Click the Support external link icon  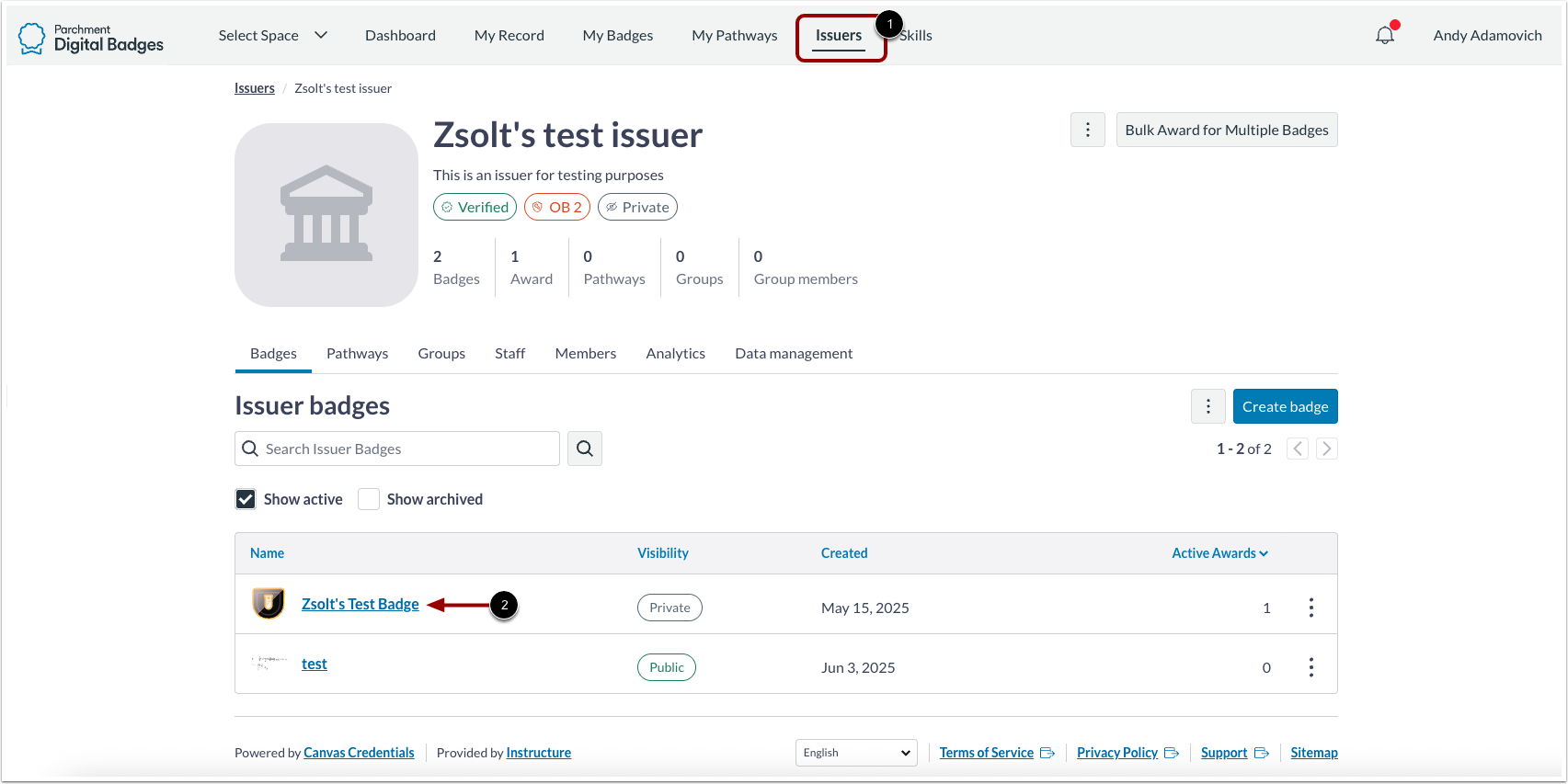pyautogui.click(x=1262, y=753)
